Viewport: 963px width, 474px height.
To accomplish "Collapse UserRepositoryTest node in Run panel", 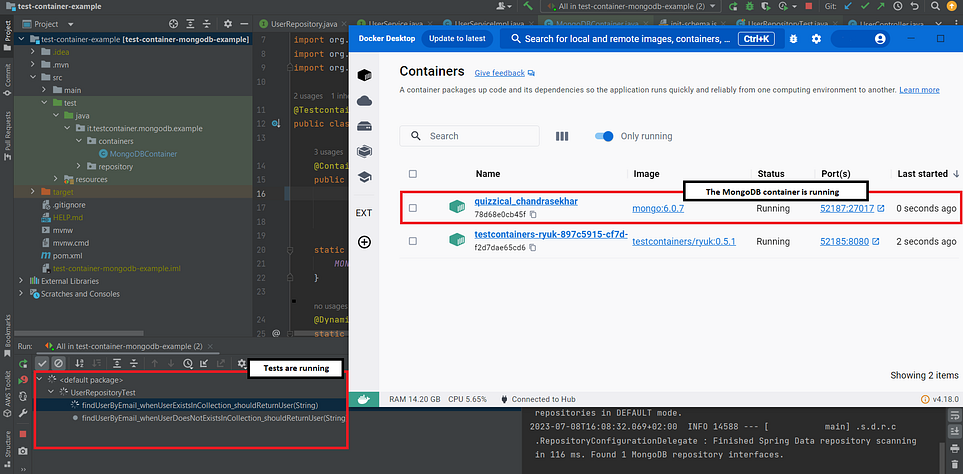I will (50, 392).
